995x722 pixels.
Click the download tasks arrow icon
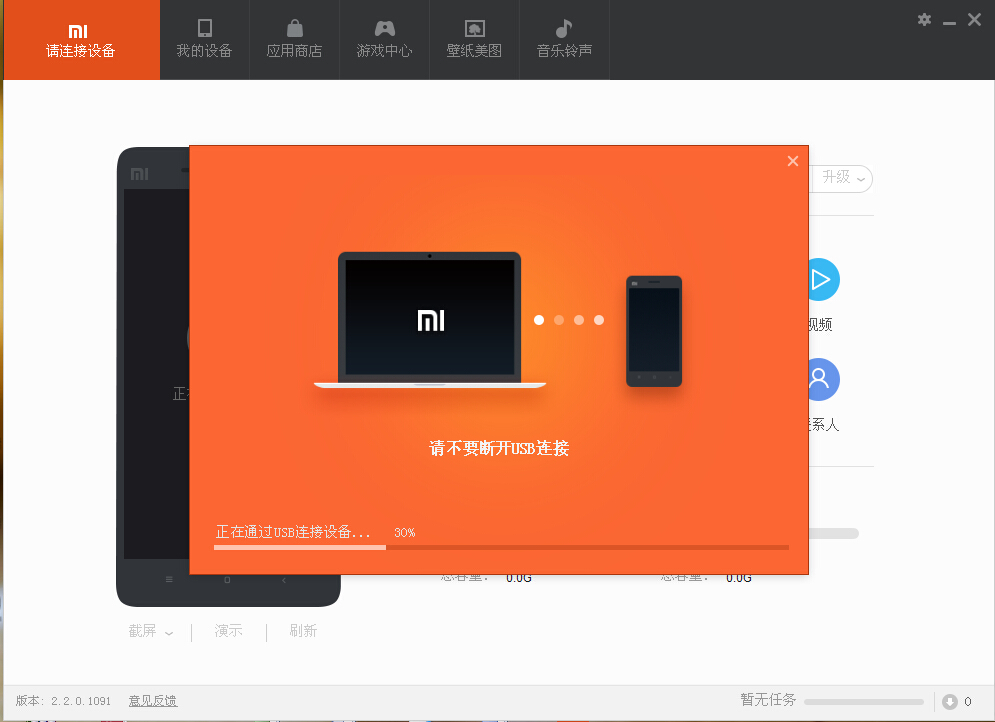949,702
